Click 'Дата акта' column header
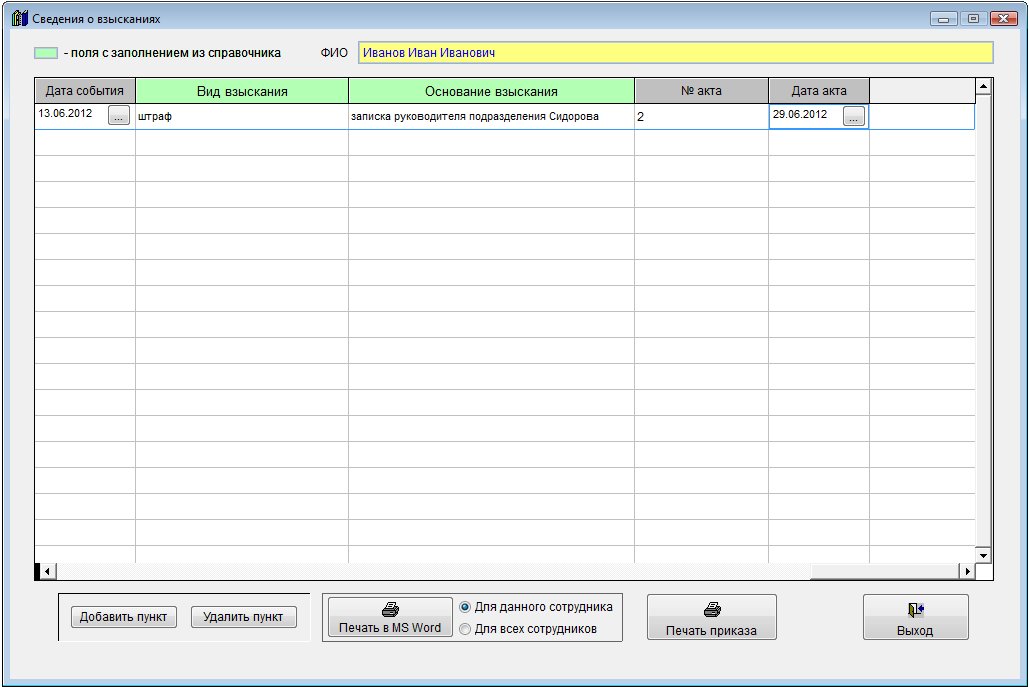Image resolution: width=1029 pixels, height=687 pixels. (x=819, y=91)
